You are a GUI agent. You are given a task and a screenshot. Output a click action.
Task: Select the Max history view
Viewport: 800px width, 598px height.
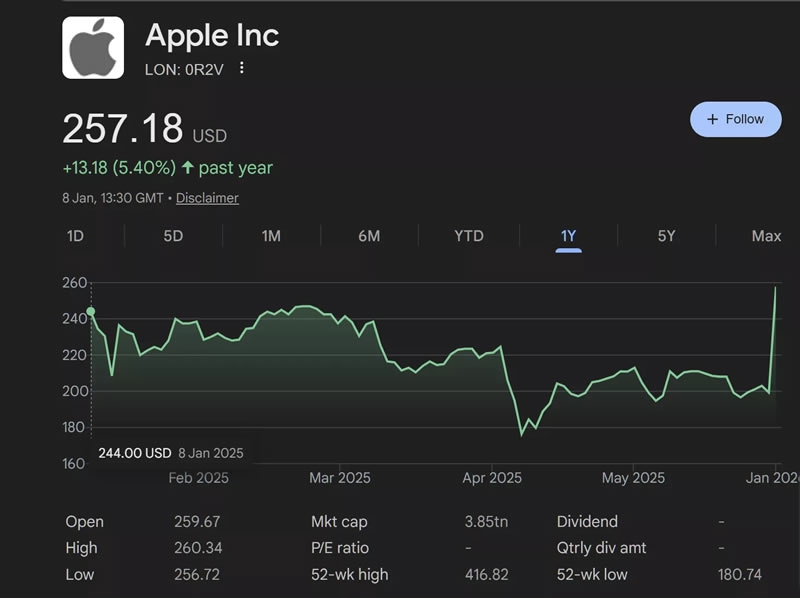(765, 236)
